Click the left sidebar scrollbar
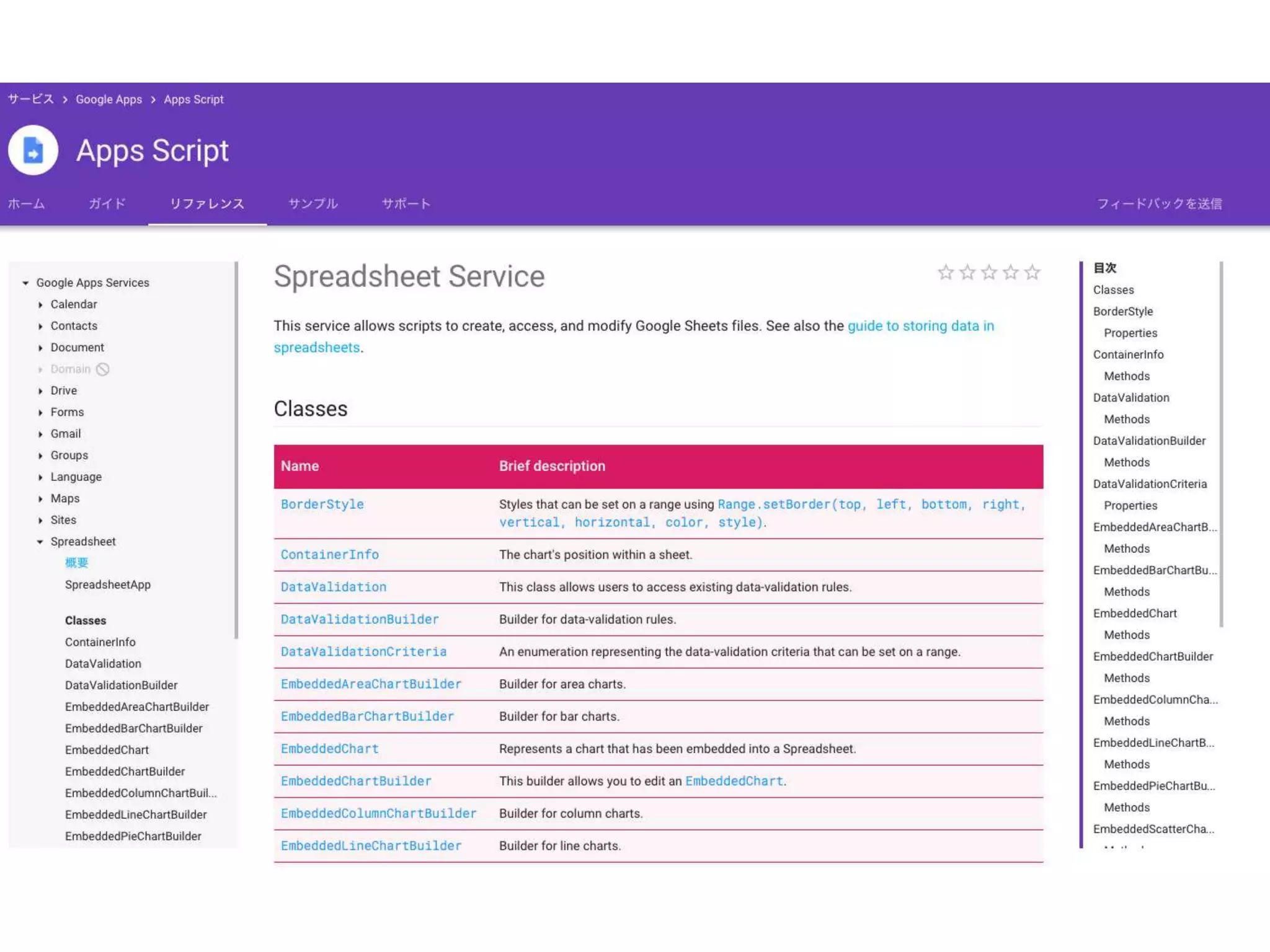 (x=236, y=449)
